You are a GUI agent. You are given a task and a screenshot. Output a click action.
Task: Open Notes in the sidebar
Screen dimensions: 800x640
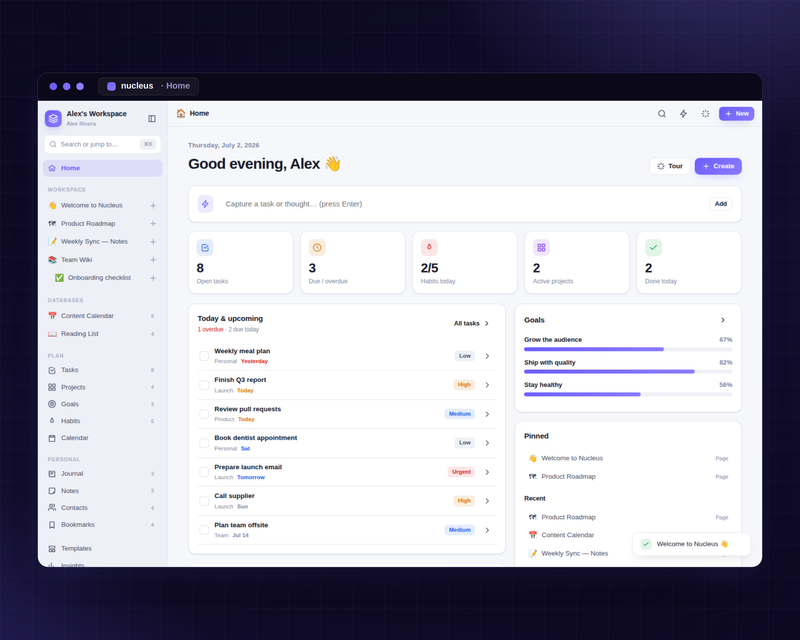click(x=103, y=491)
